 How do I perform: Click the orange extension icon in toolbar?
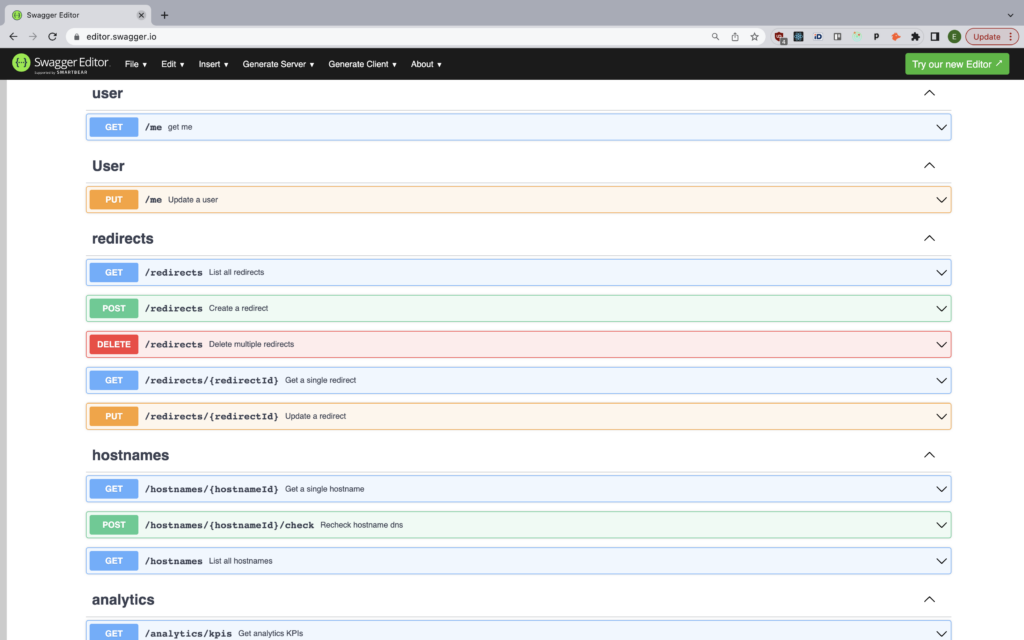(x=895, y=37)
